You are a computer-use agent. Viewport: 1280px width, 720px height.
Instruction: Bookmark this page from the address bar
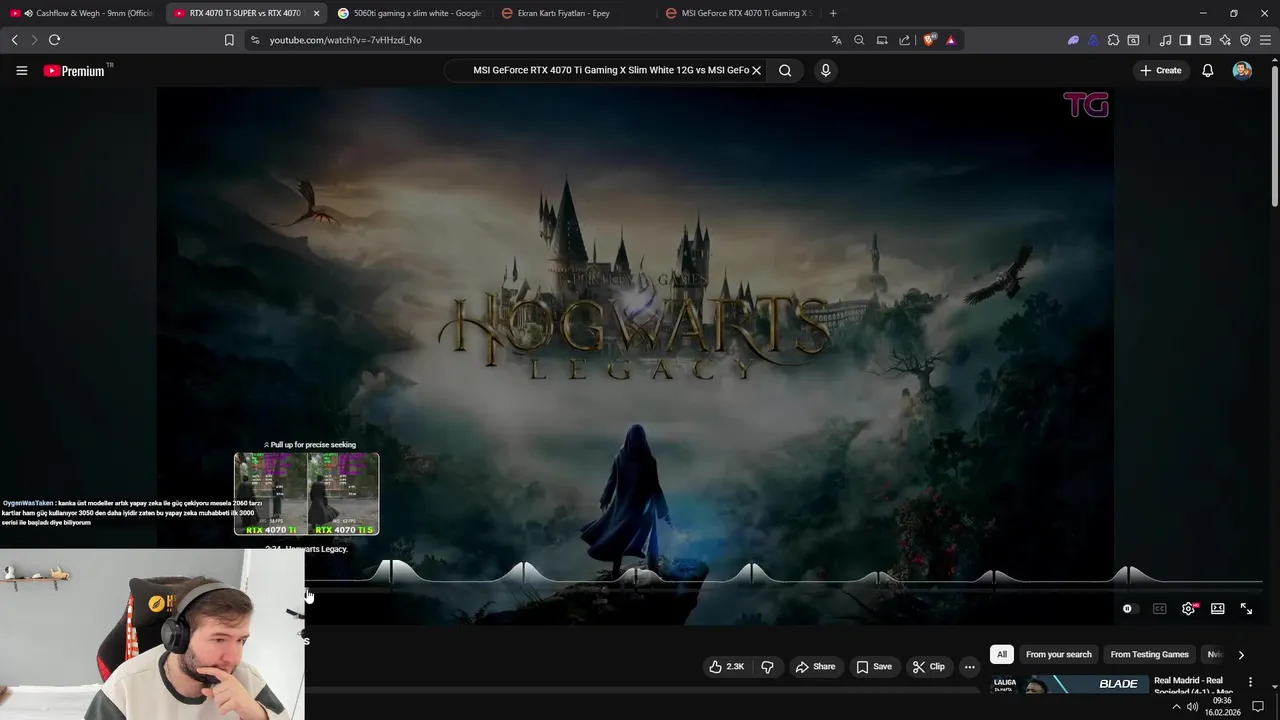(229, 40)
